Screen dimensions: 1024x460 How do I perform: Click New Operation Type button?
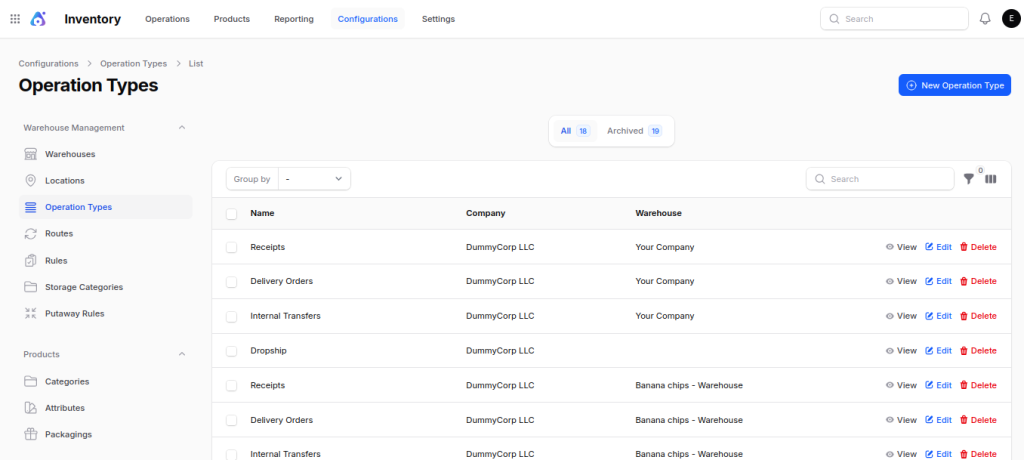(x=955, y=85)
